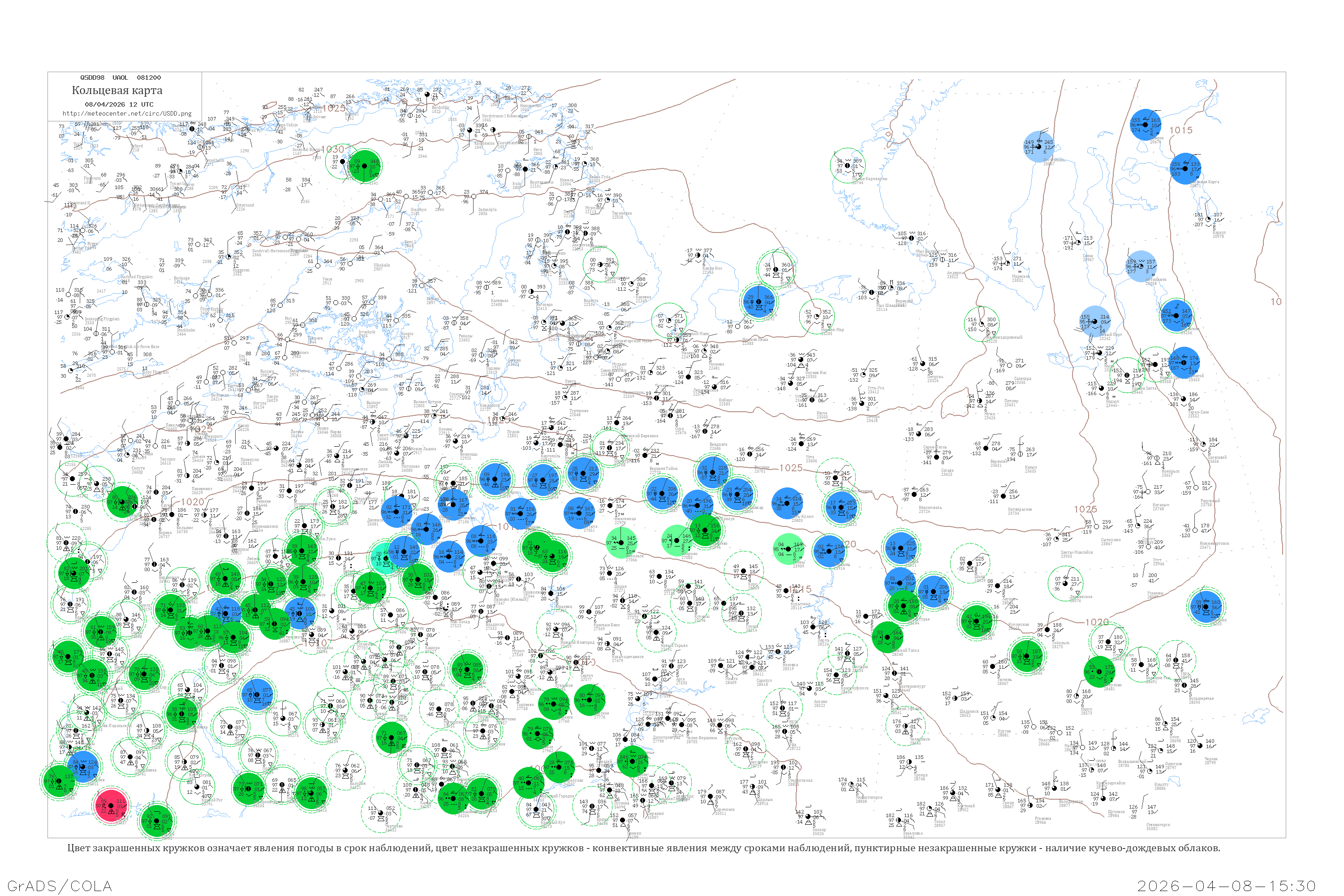Click the GrADS/COLA credit text

[60, 886]
